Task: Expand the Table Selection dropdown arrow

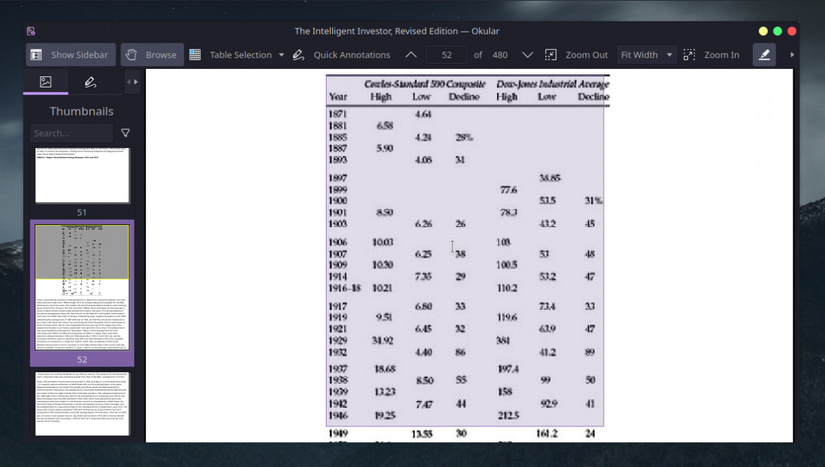Action: pos(281,55)
